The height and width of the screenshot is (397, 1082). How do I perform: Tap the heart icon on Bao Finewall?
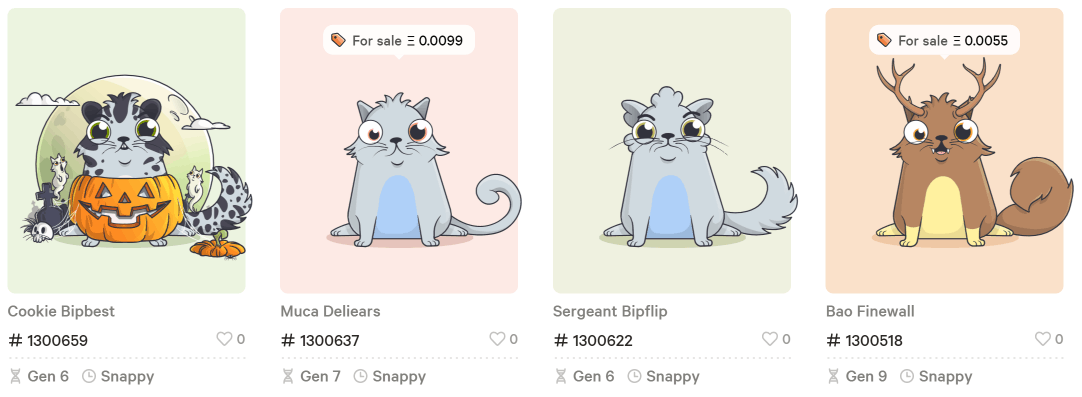point(1043,339)
